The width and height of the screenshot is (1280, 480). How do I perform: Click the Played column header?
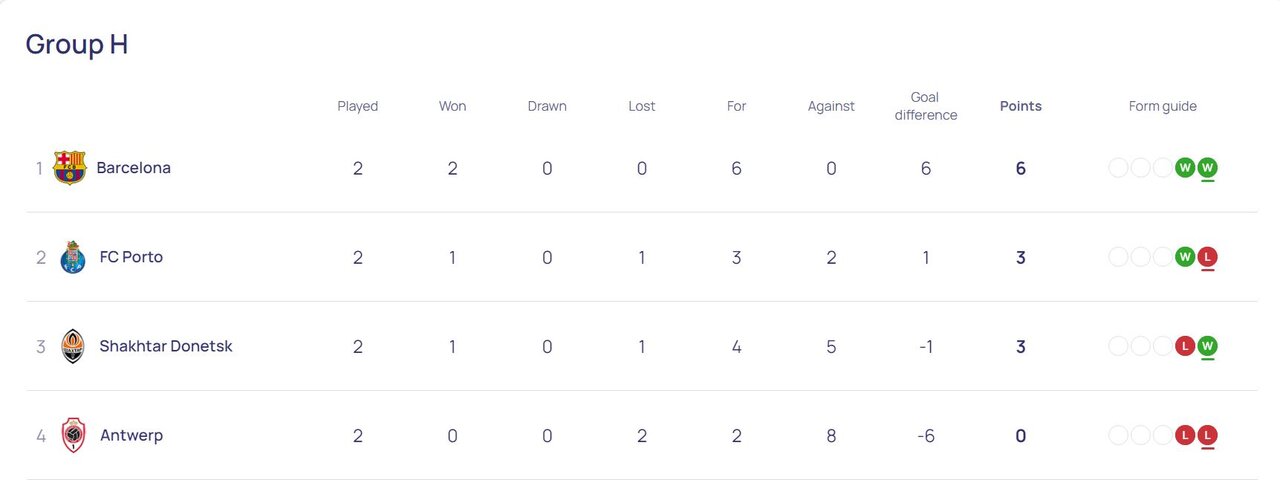(357, 106)
